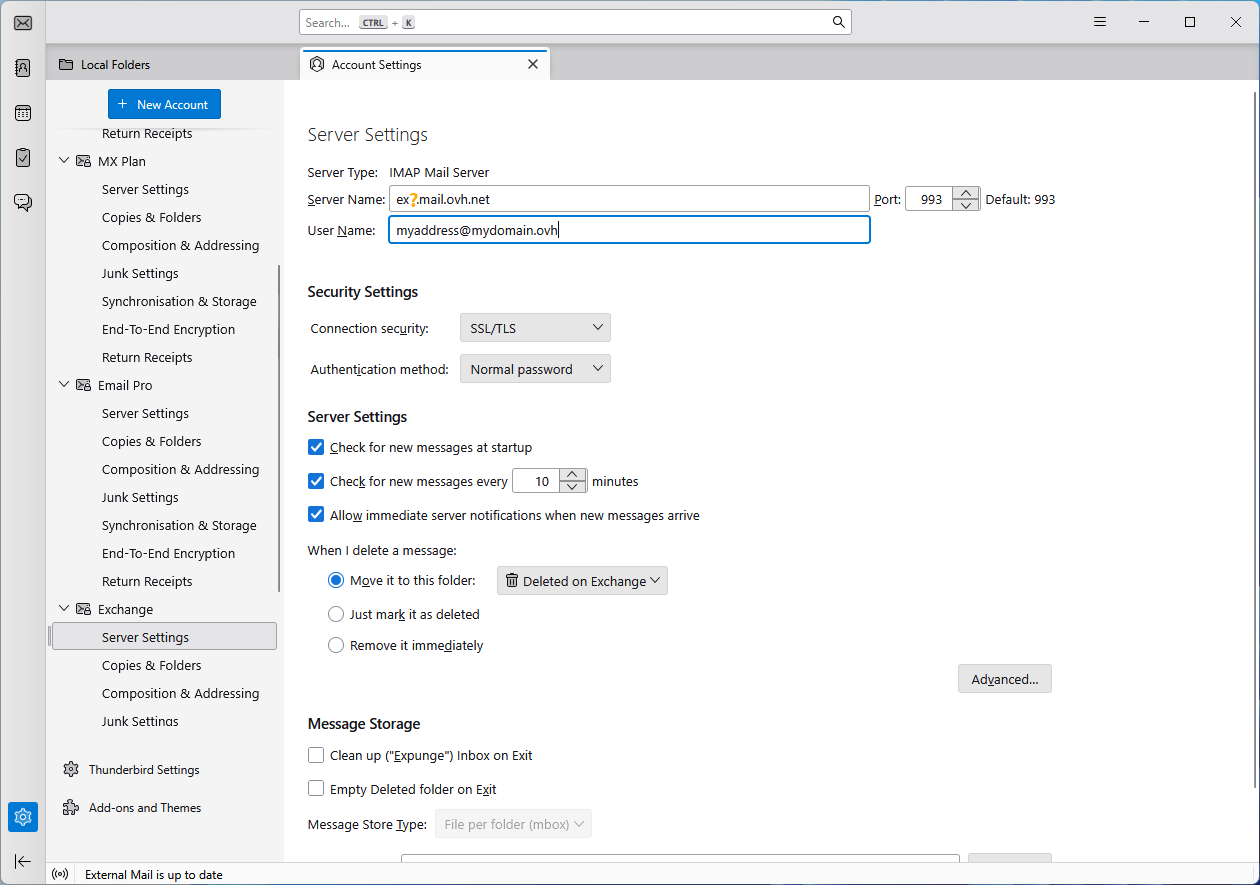The image size is (1260, 885).
Task: Open the Calendar icon in sidebar
Action: point(22,113)
